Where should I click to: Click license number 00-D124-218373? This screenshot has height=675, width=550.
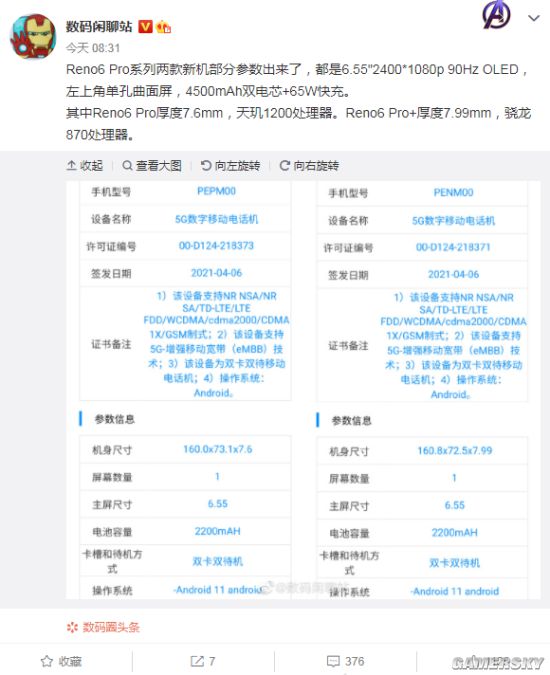point(216,246)
